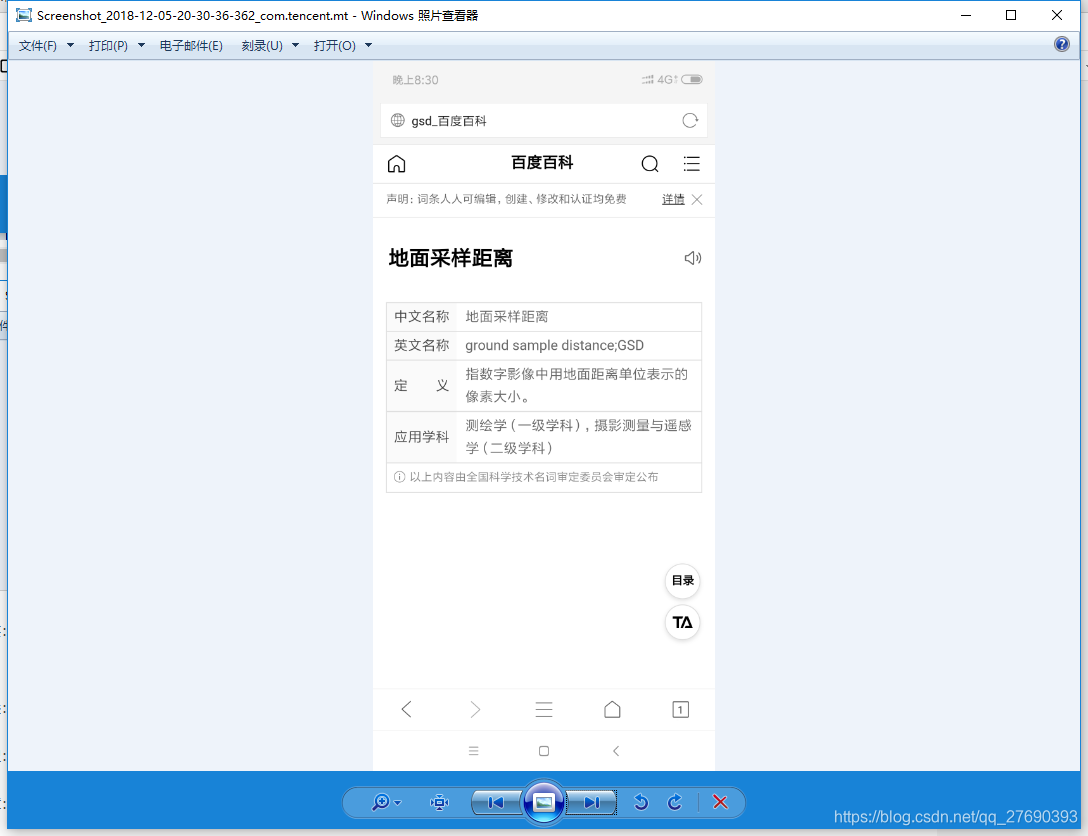The height and width of the screenshot is (836, 1088).
Task: Click the blue help question mark icon
Action: tap(1062, 44)
